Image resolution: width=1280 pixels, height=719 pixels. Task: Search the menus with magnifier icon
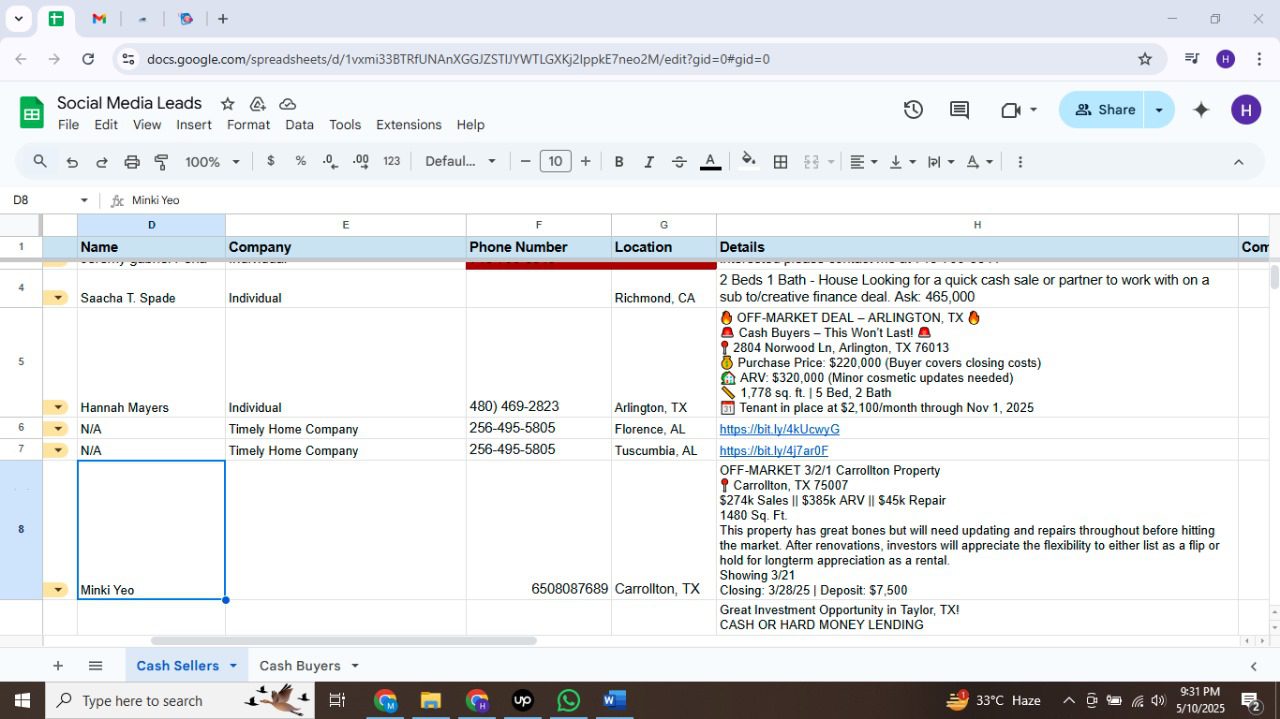[x=40, y=162]
